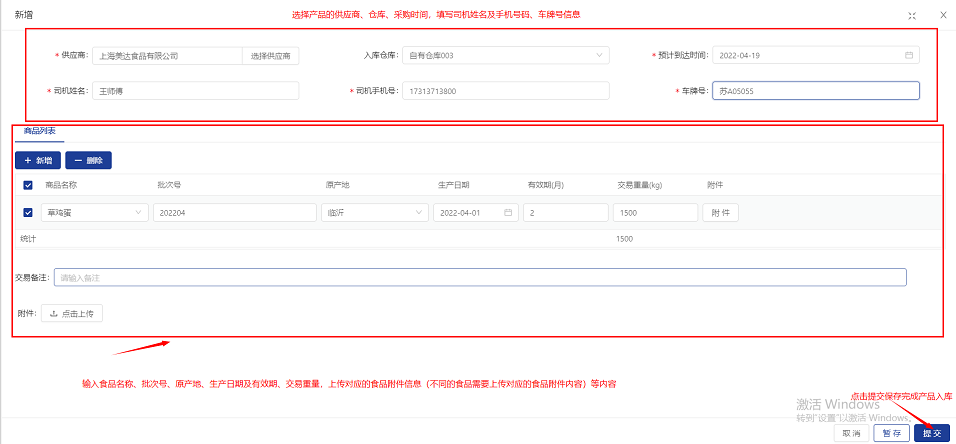The height and width of the screenshot is (444, 956).
Task: Click the fullscreen expand icon in dialog header
Action: 911,16
